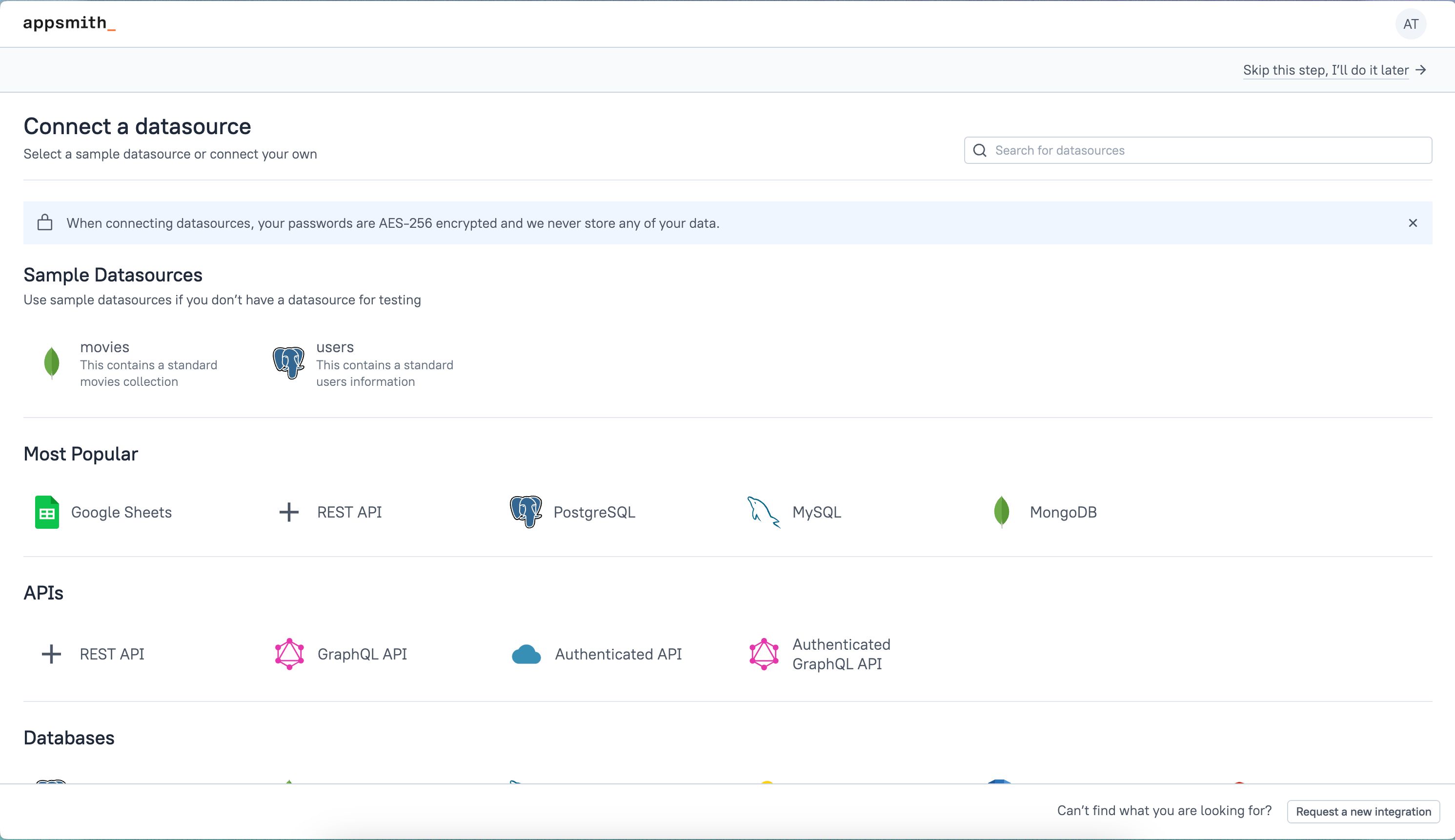1455x840 pixels.
Task: Click the Google Sheets icon
Action: 47,512
